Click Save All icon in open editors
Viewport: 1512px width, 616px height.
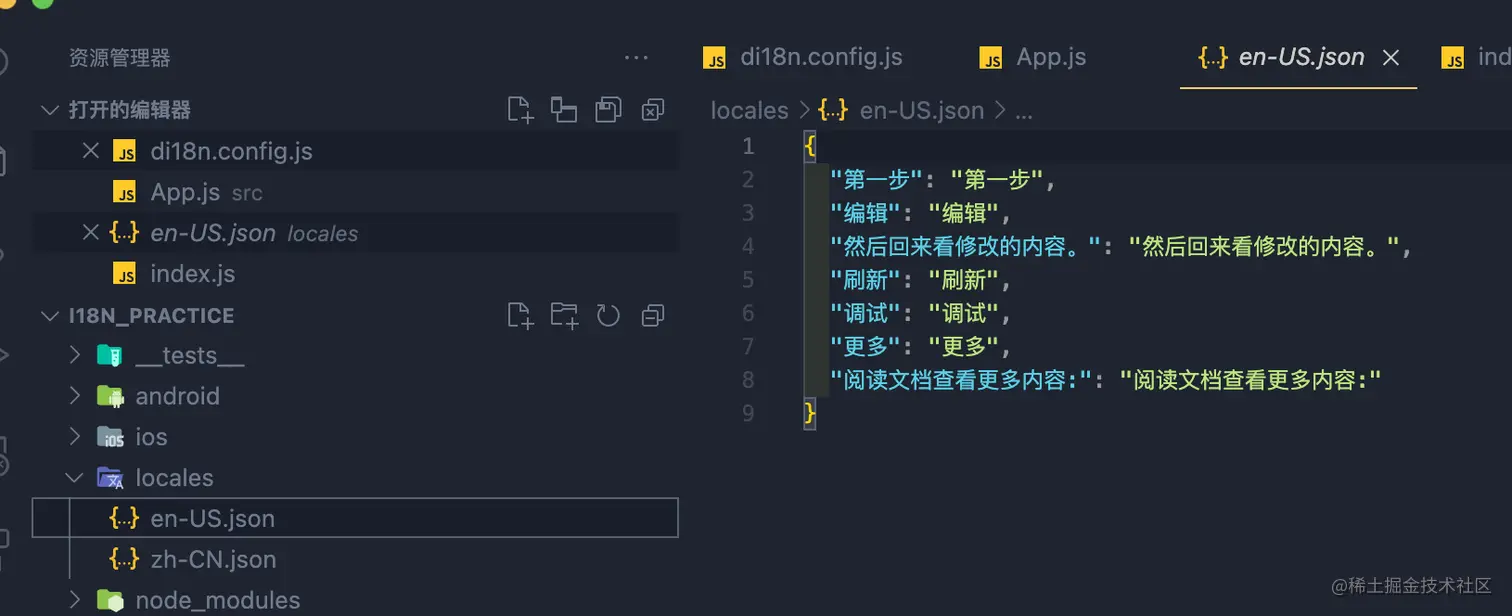click(608, 110)
